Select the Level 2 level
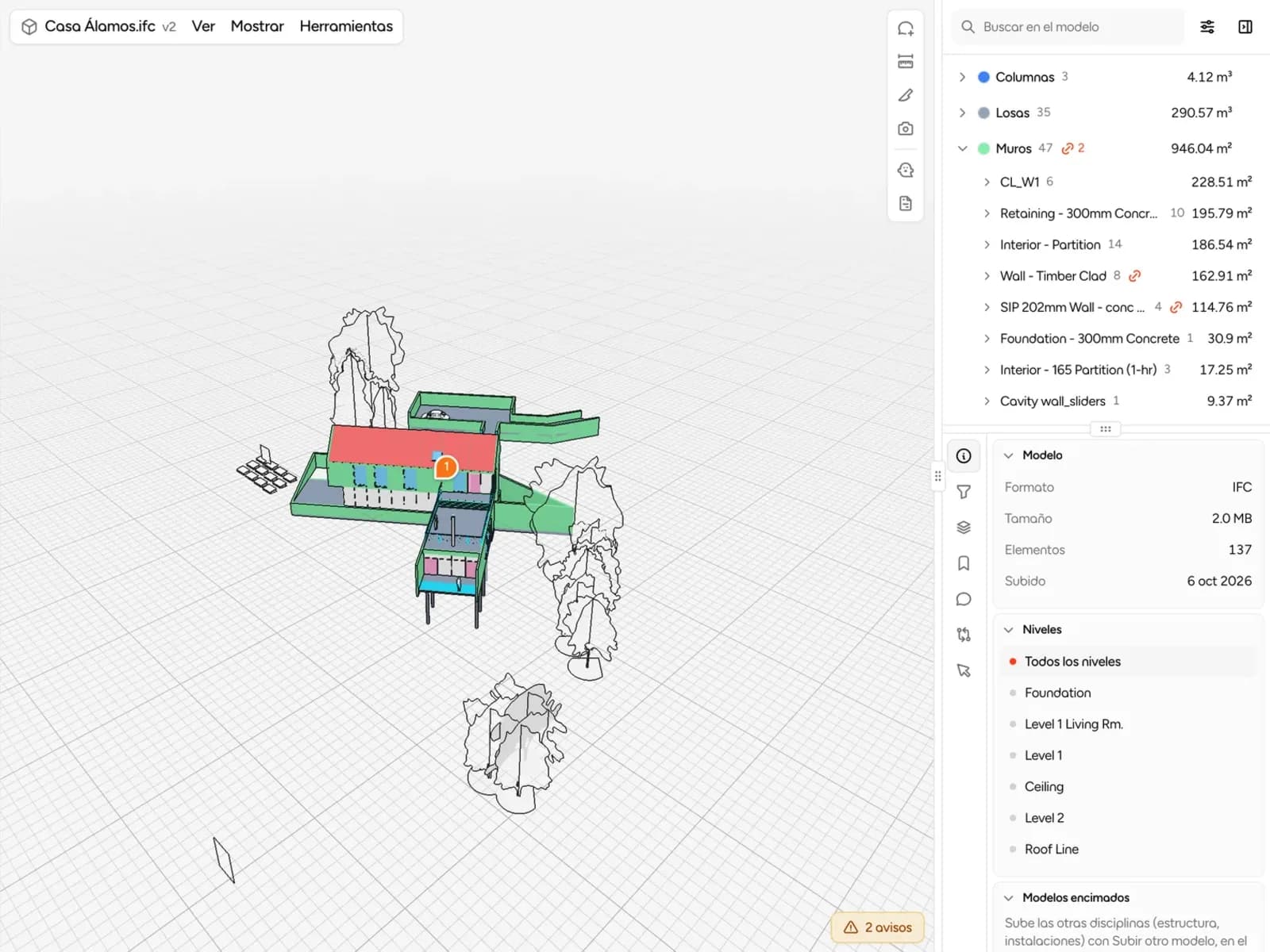Viewport: 1270px width, 952px height. pos(1128,818)
